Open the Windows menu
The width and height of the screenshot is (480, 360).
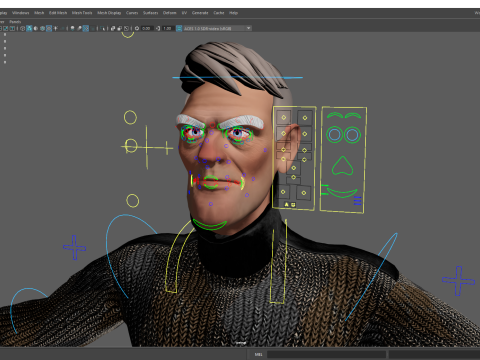21,13
